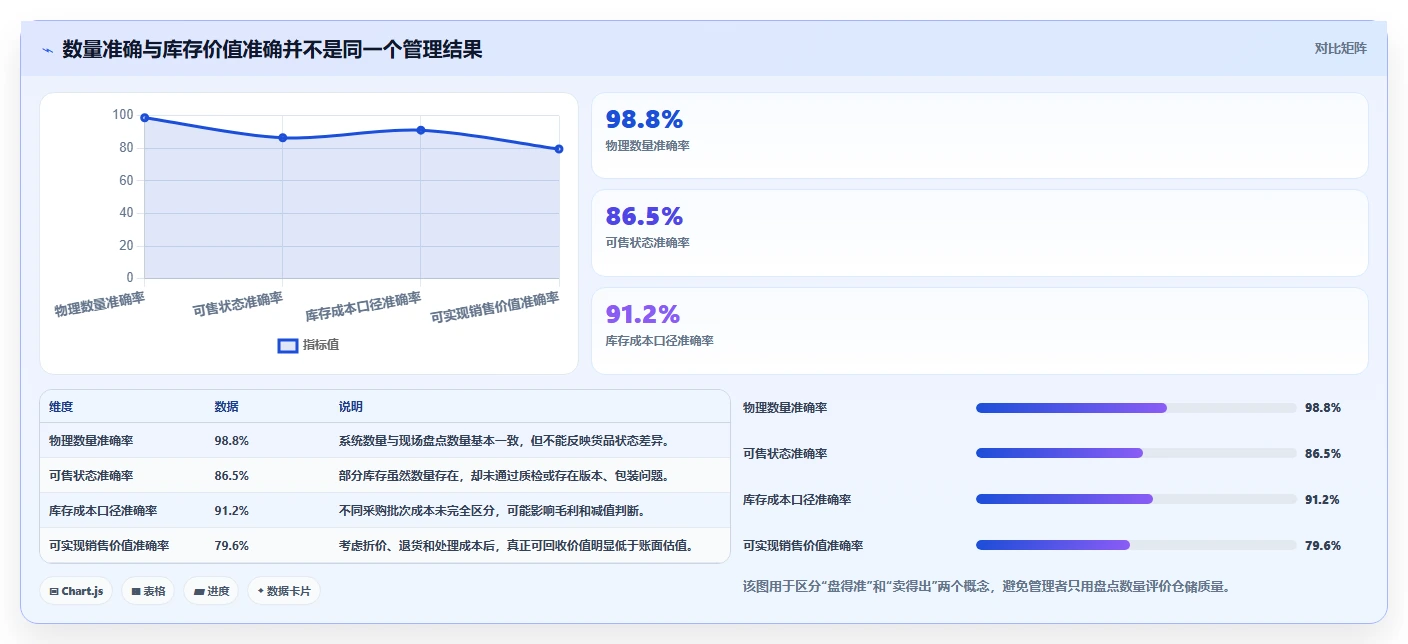Click the footnote text starting 该图用于区分

[x=986, y=586]
